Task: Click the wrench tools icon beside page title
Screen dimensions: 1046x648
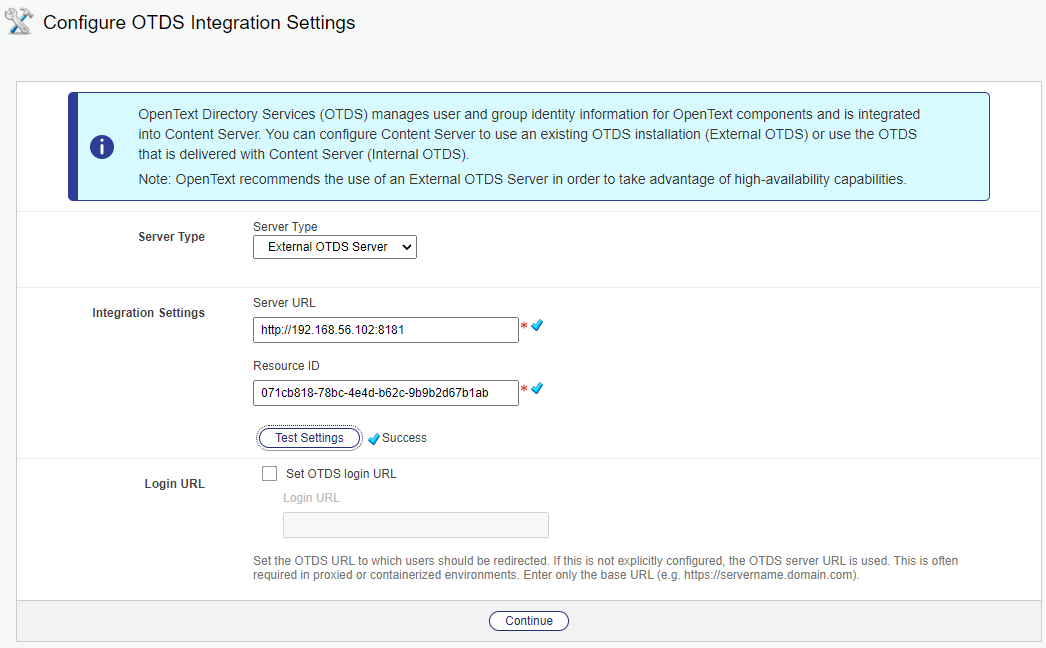Action: pos(20,22)
